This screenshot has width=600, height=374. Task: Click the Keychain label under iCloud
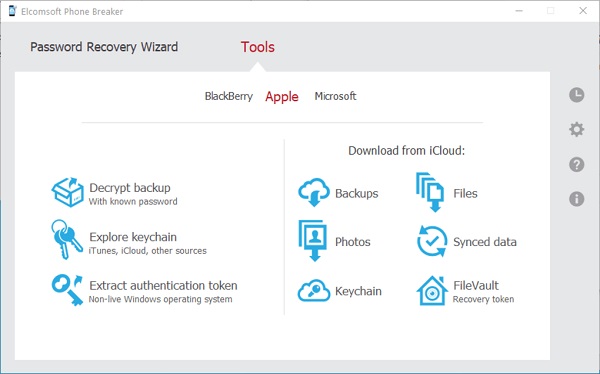pos(358,291)
